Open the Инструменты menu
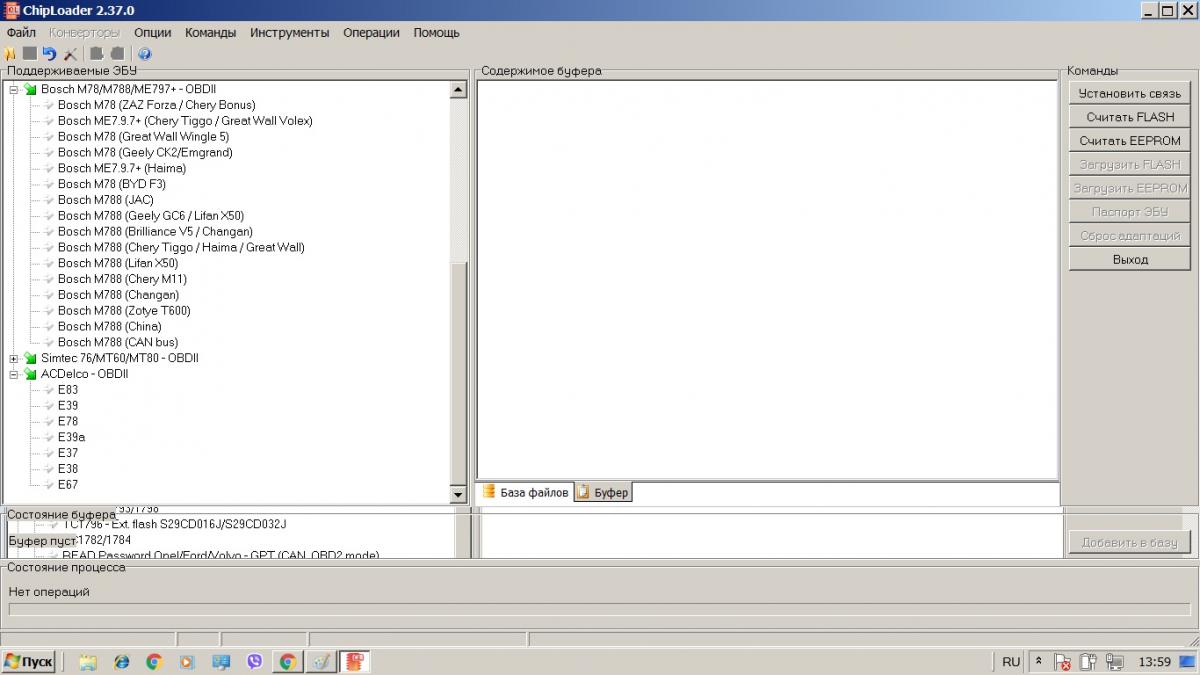Image resolution: width=1200 pixels, height=675 pixels. [290, 32]
